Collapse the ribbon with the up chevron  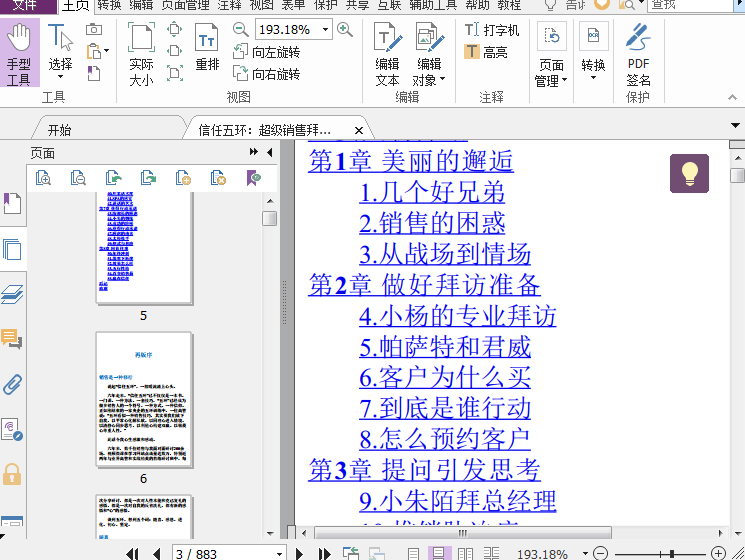[x=732, y=97]
